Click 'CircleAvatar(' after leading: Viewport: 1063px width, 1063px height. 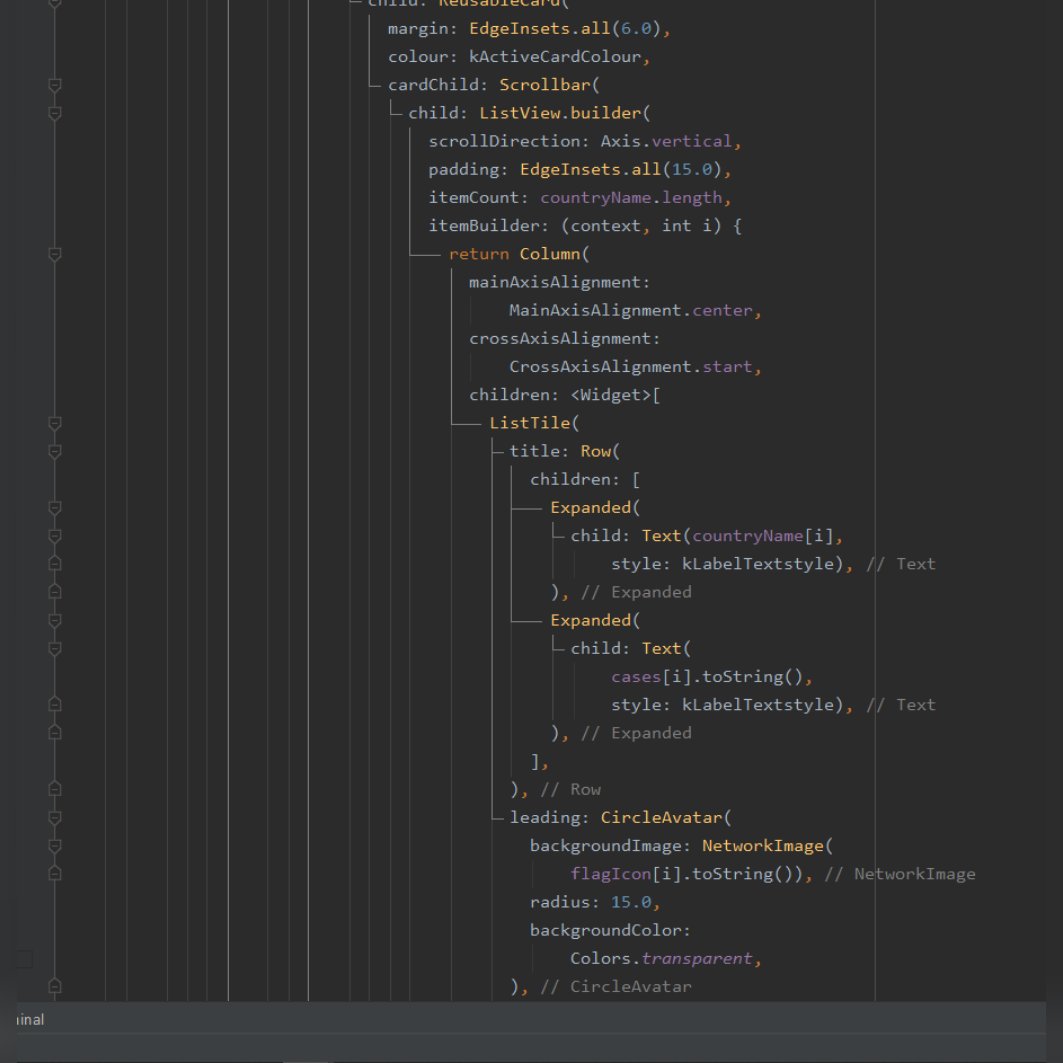[666, 818]
